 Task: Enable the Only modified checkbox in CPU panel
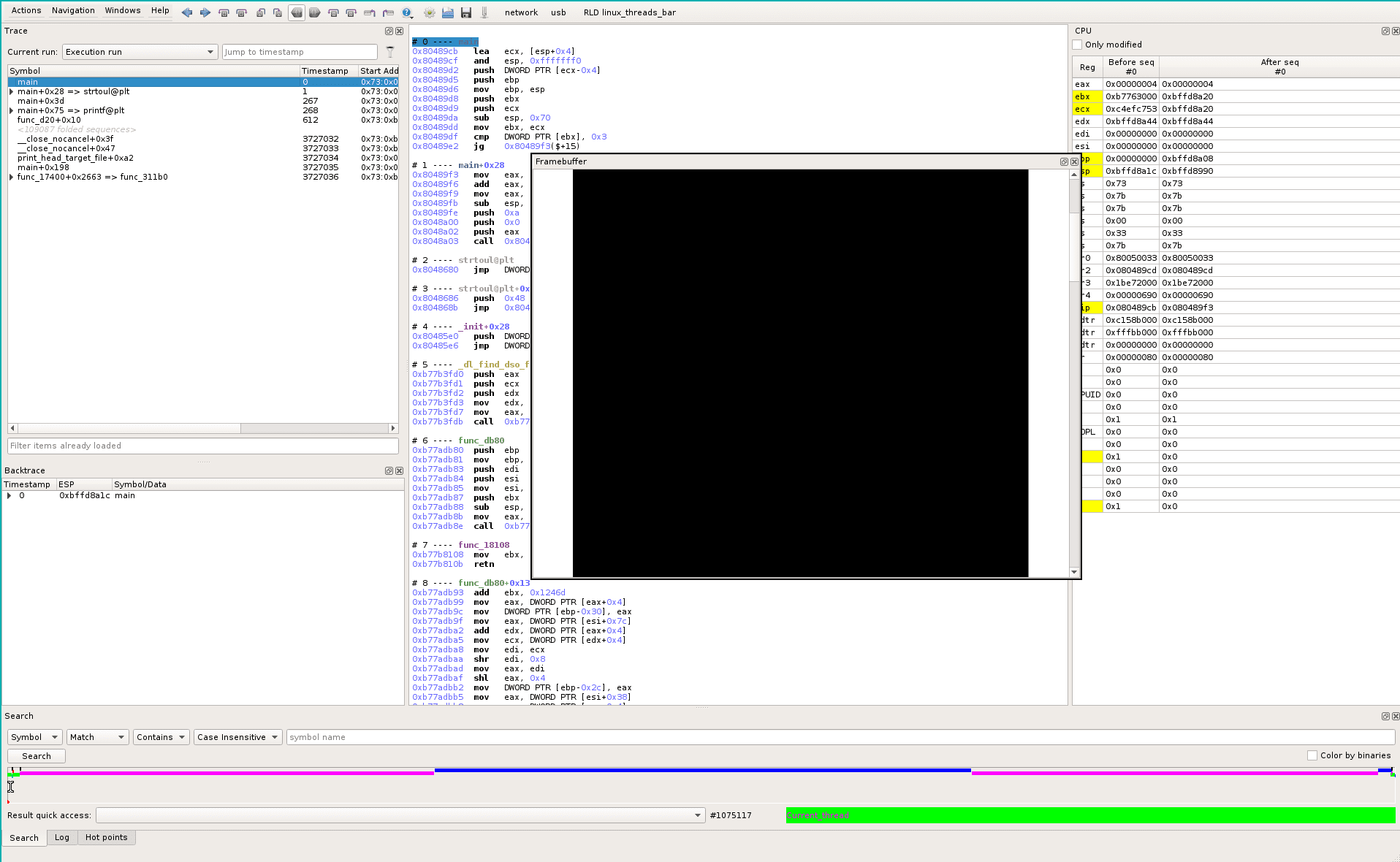click(x=1077, y=45)
